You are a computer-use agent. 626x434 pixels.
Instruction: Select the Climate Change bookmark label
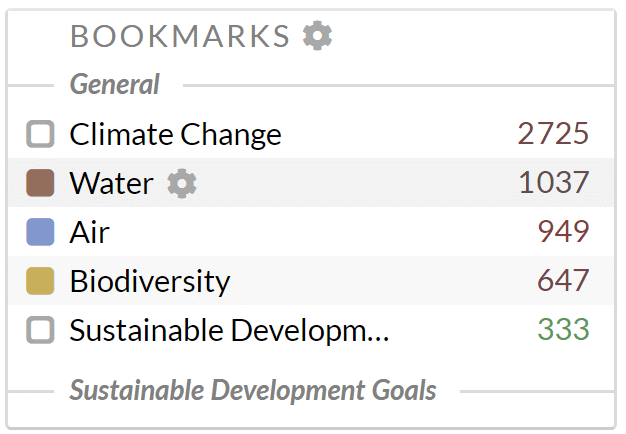click(175, 135)
